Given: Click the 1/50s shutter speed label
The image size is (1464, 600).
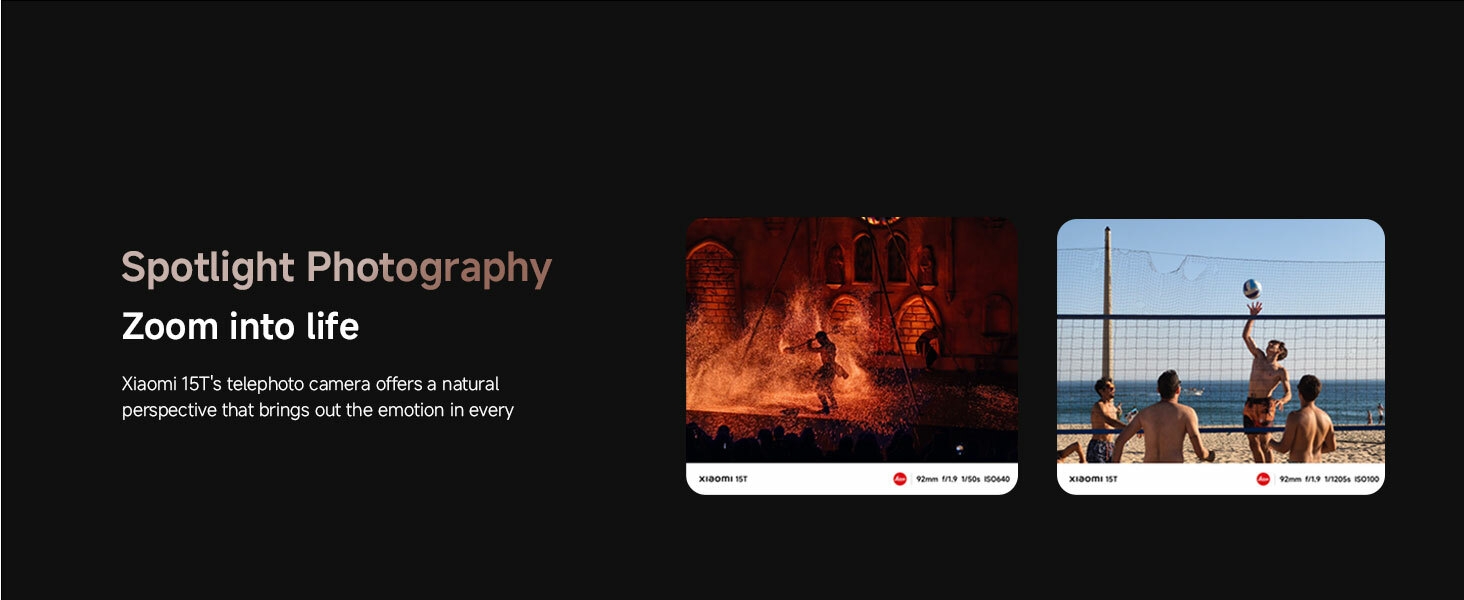Looking at the screenshot, I should pos(970,478).
